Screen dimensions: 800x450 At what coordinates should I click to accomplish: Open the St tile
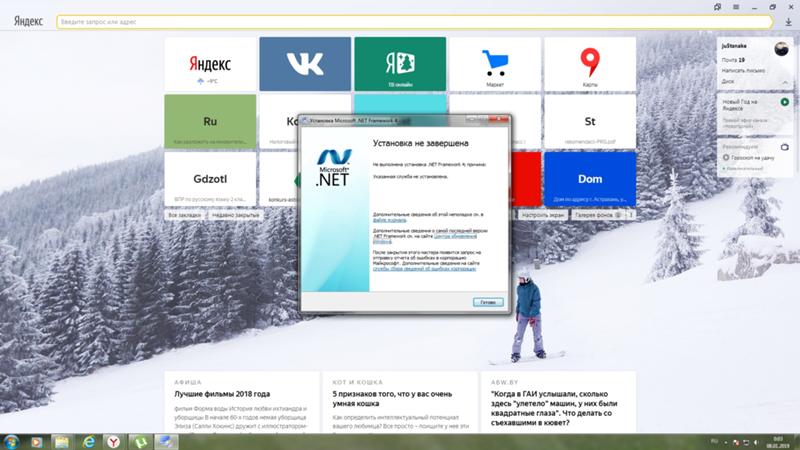pyautogui.click(x=590, y=121)
